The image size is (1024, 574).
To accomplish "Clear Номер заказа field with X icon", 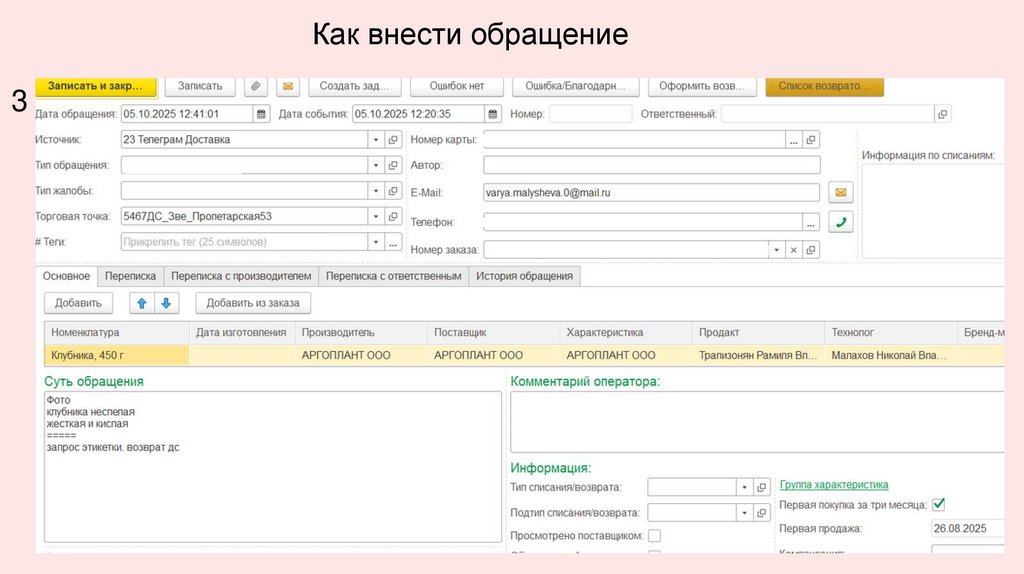I will click(793, 250).
